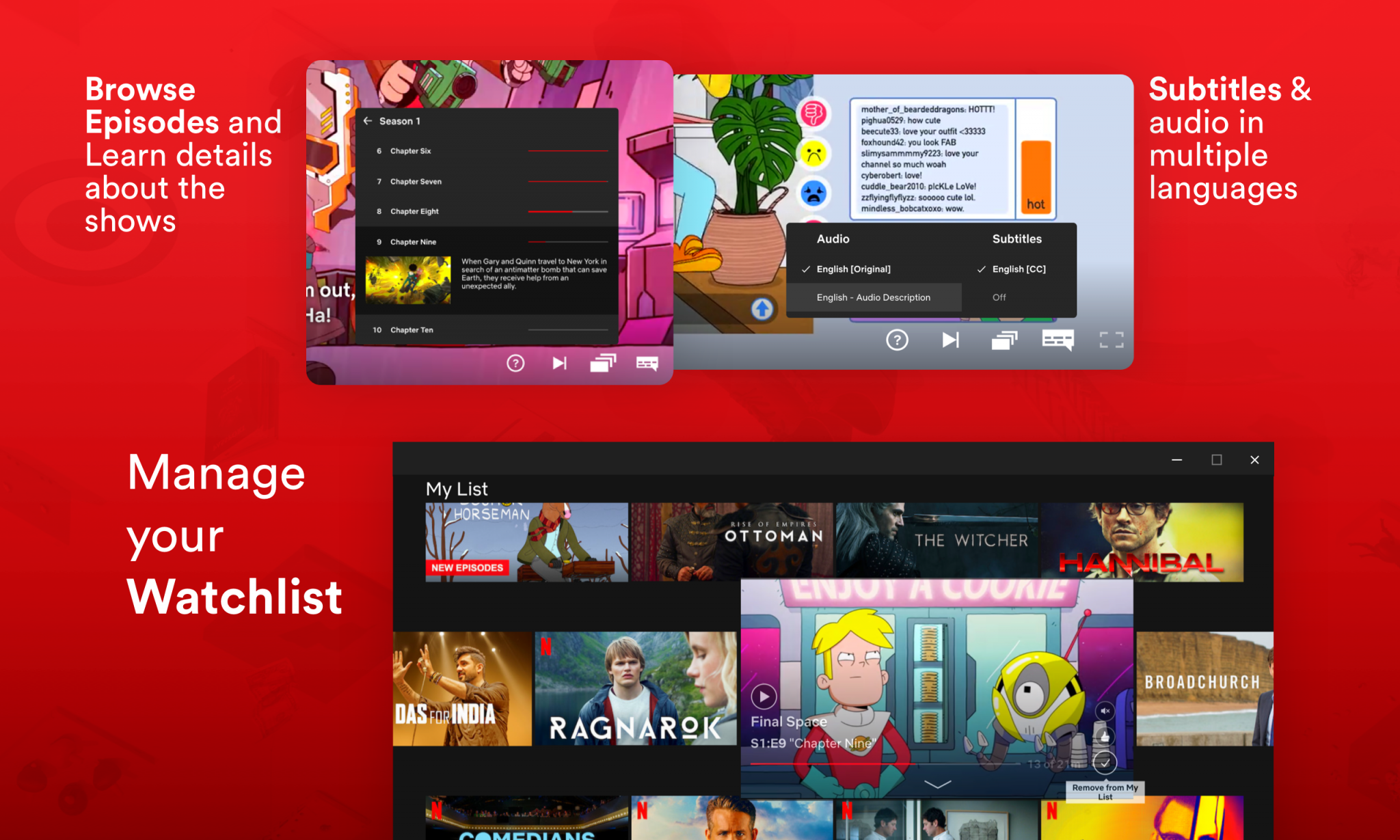This screenshot has width=1400, height=840.
Task: Click help icon in right player controls
Action: tap(897, 340)
